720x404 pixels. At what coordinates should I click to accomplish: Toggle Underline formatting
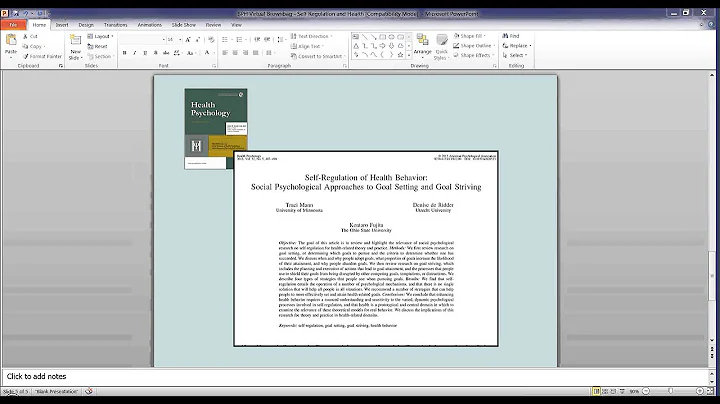[145, 53]
